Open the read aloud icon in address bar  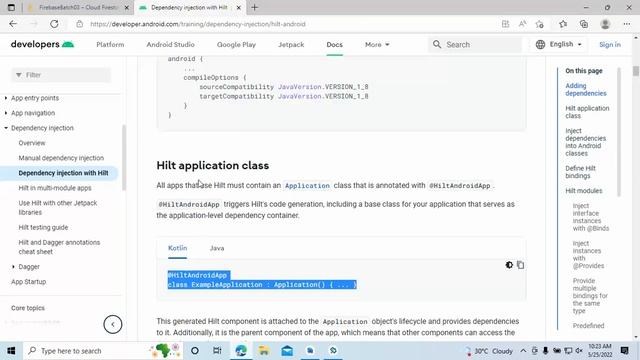coord(522,24)
